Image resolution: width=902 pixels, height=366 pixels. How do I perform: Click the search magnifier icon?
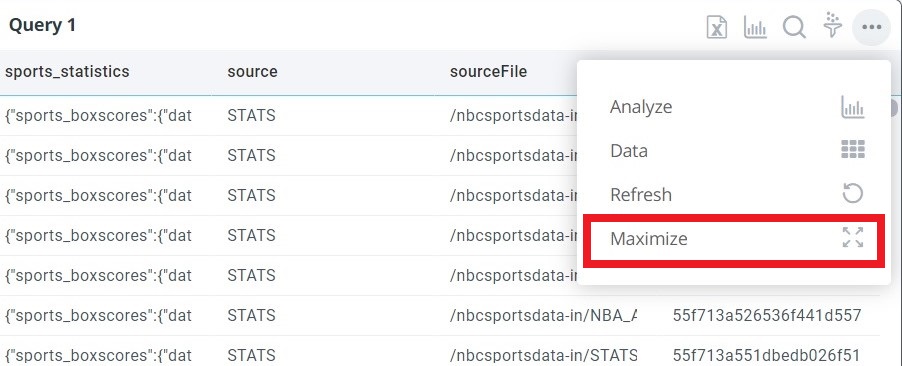pos(794,26)
